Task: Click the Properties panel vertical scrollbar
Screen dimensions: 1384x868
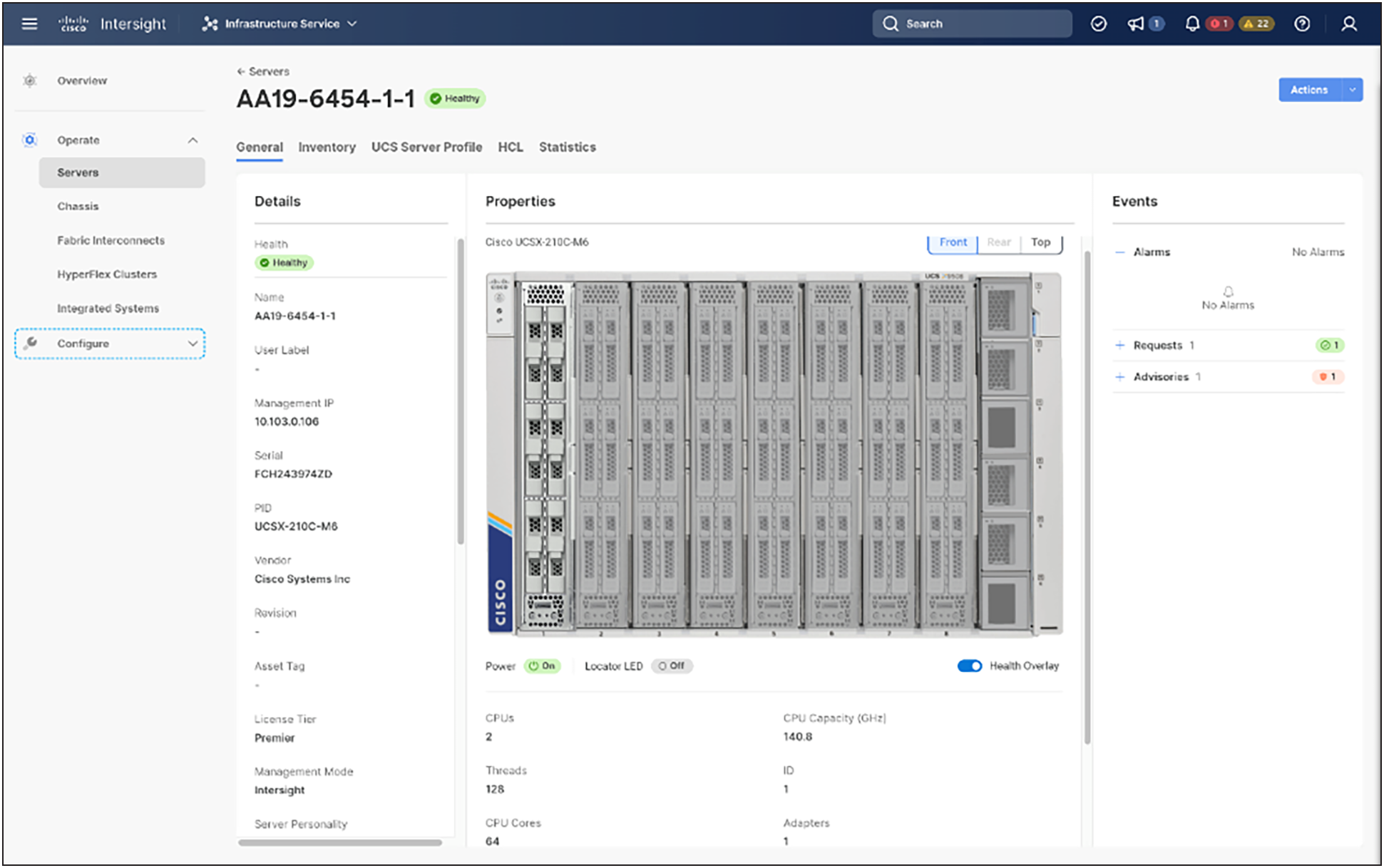Action: (x=1087, y=497)
